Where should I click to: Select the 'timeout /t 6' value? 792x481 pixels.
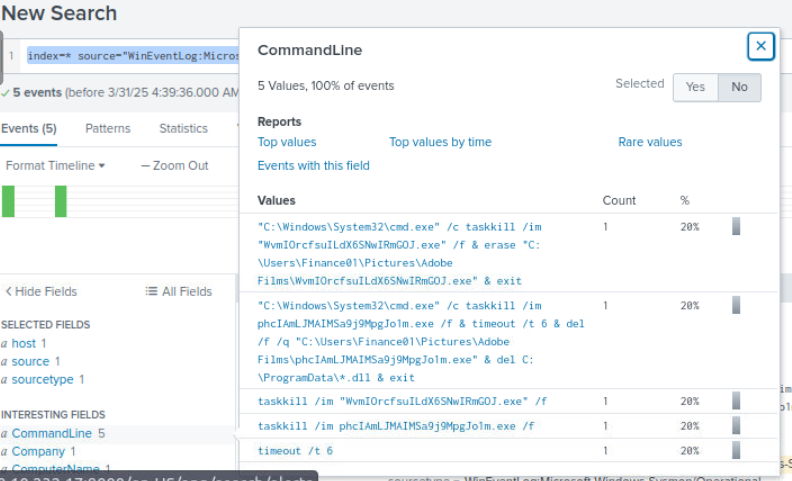coord(296,451)
